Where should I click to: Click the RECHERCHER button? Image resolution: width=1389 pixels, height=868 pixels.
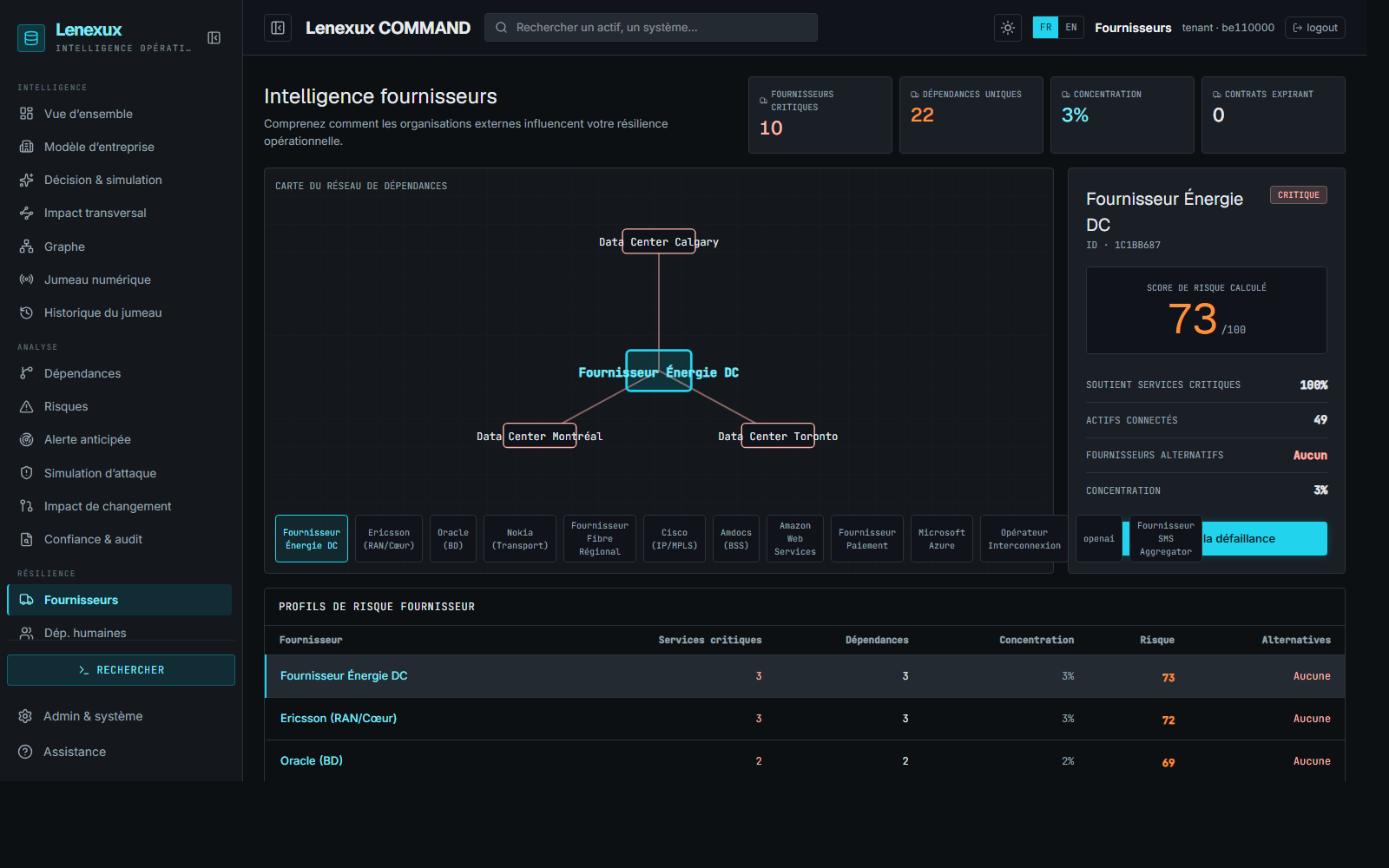[121, 670]
